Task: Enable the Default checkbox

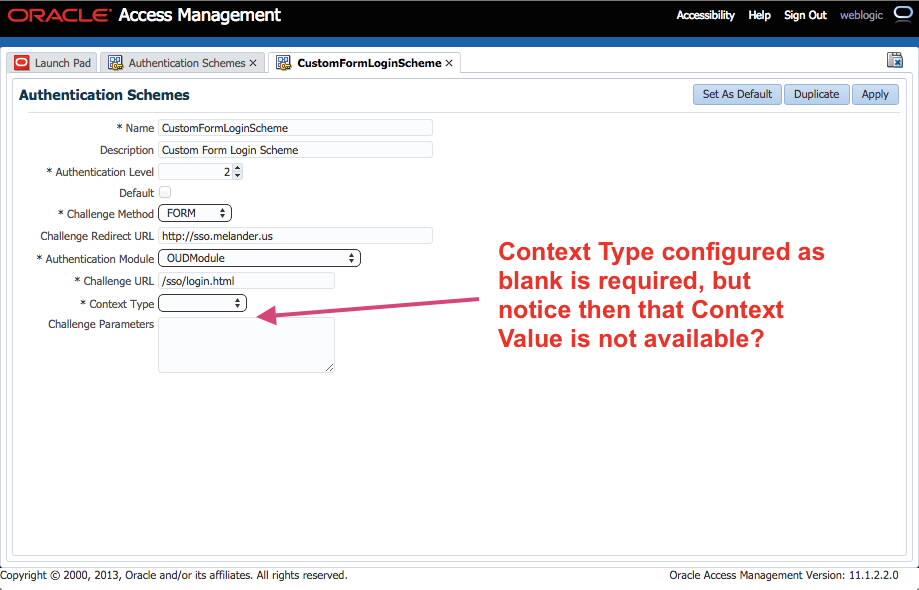Action: (163, 192)
